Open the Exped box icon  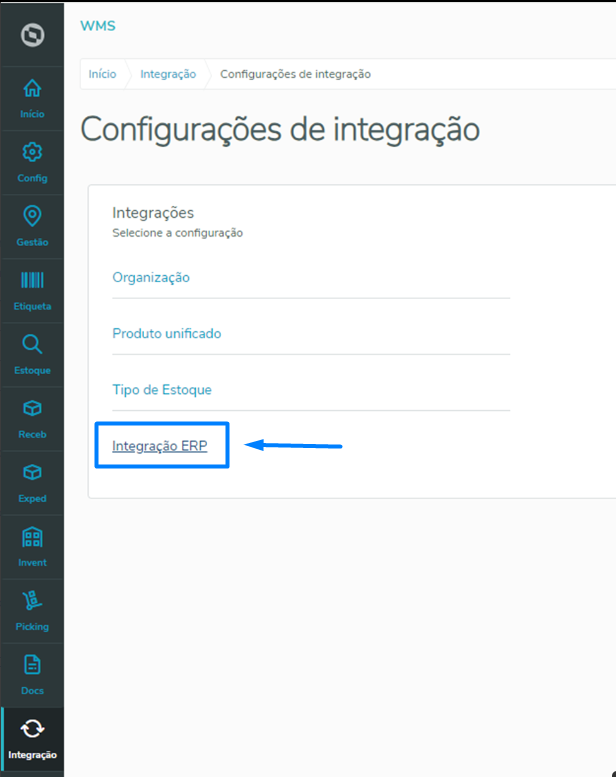tap(32, 472)
